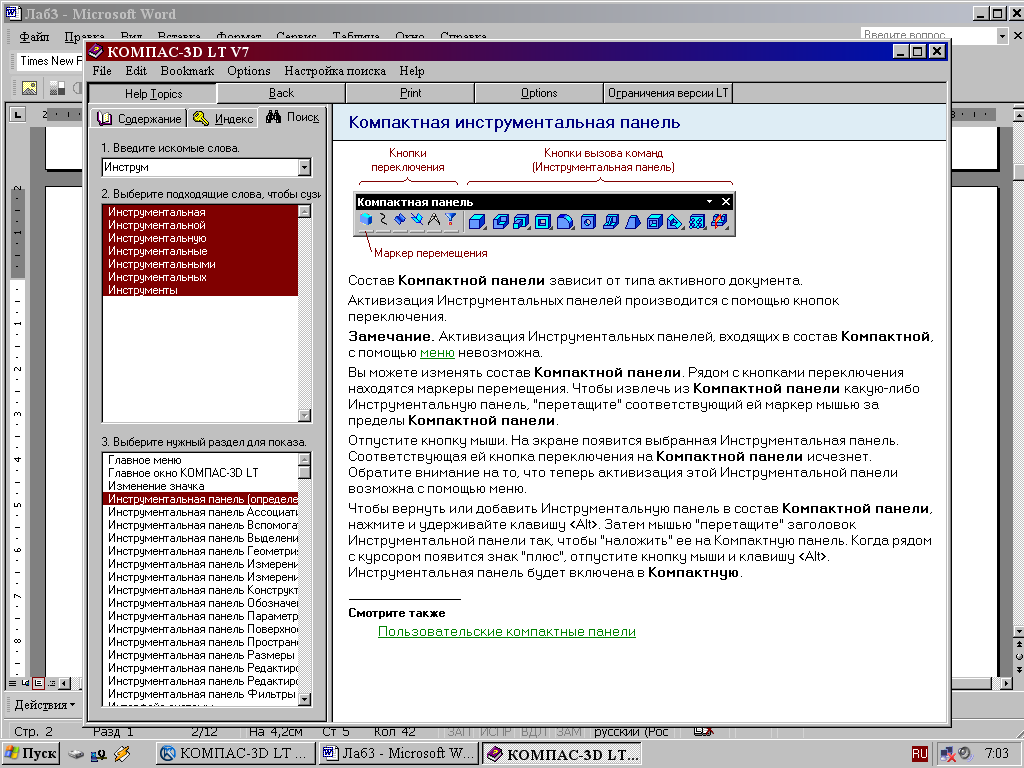Click Word's ruler tab-stop selector L button
The height and width of the screenshot is (768, 1024).
tap(18, 115)
